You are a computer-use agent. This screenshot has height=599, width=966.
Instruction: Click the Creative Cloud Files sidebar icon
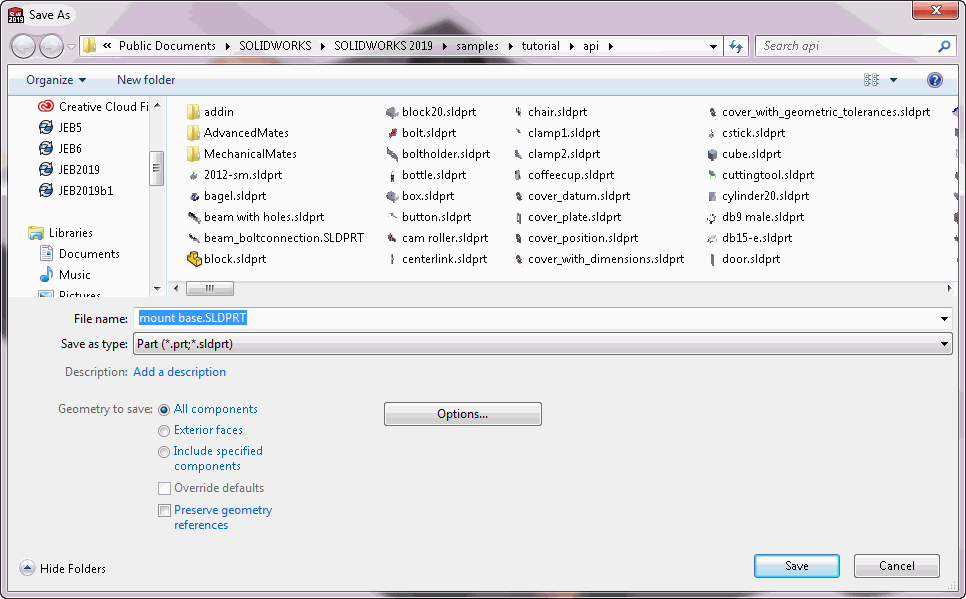[x=46, y=107]
